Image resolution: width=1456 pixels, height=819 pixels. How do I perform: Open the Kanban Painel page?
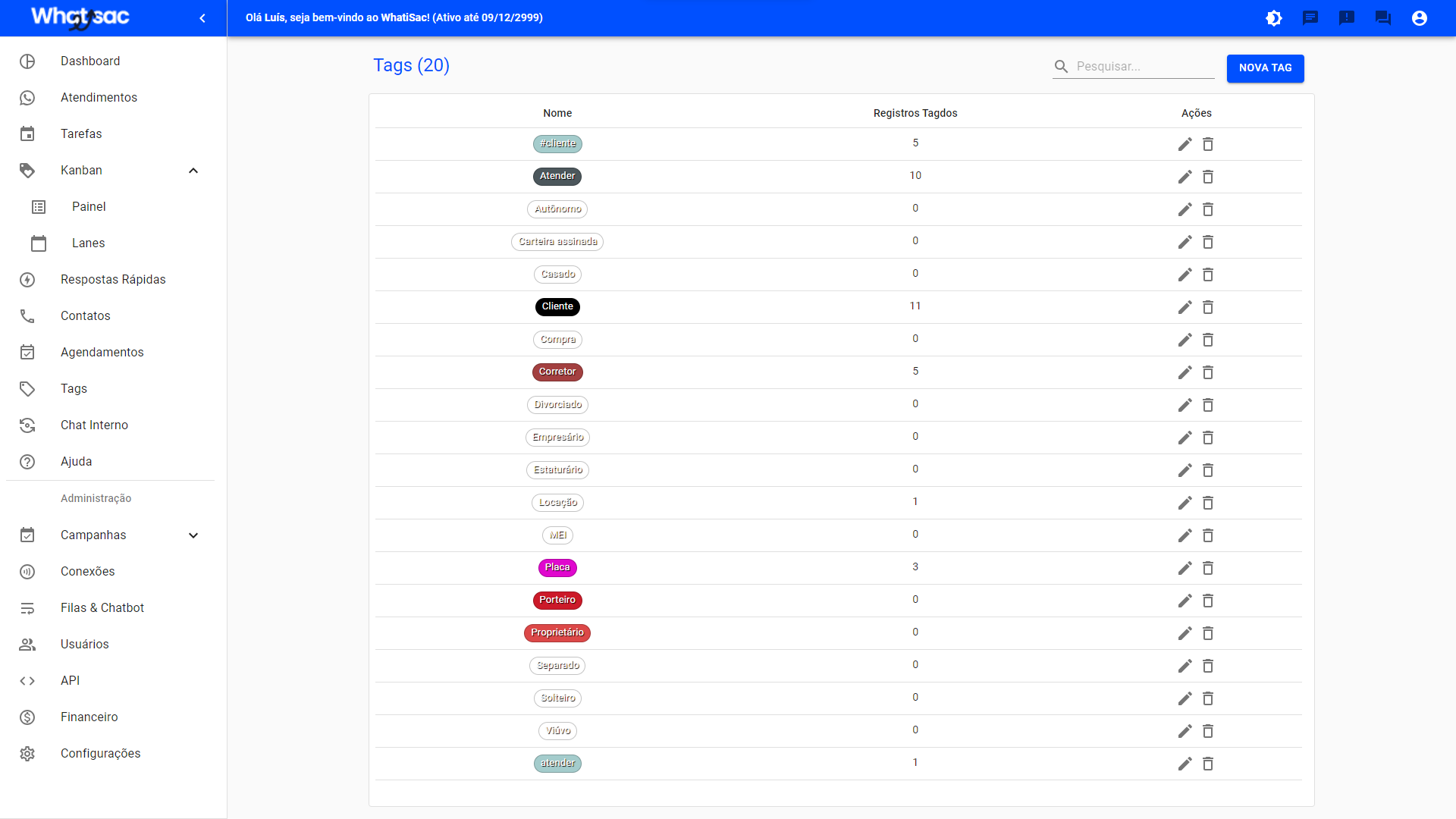tap(114, 207)
